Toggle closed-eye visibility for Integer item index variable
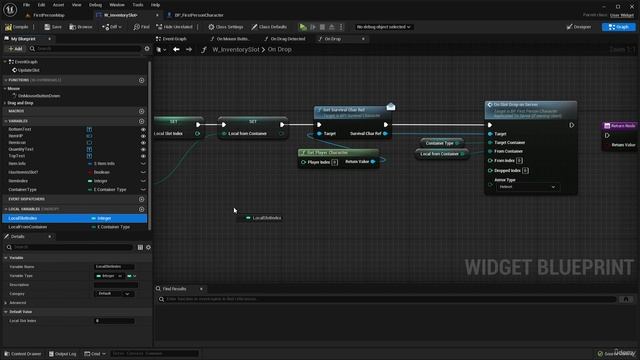 pos(143,181)
